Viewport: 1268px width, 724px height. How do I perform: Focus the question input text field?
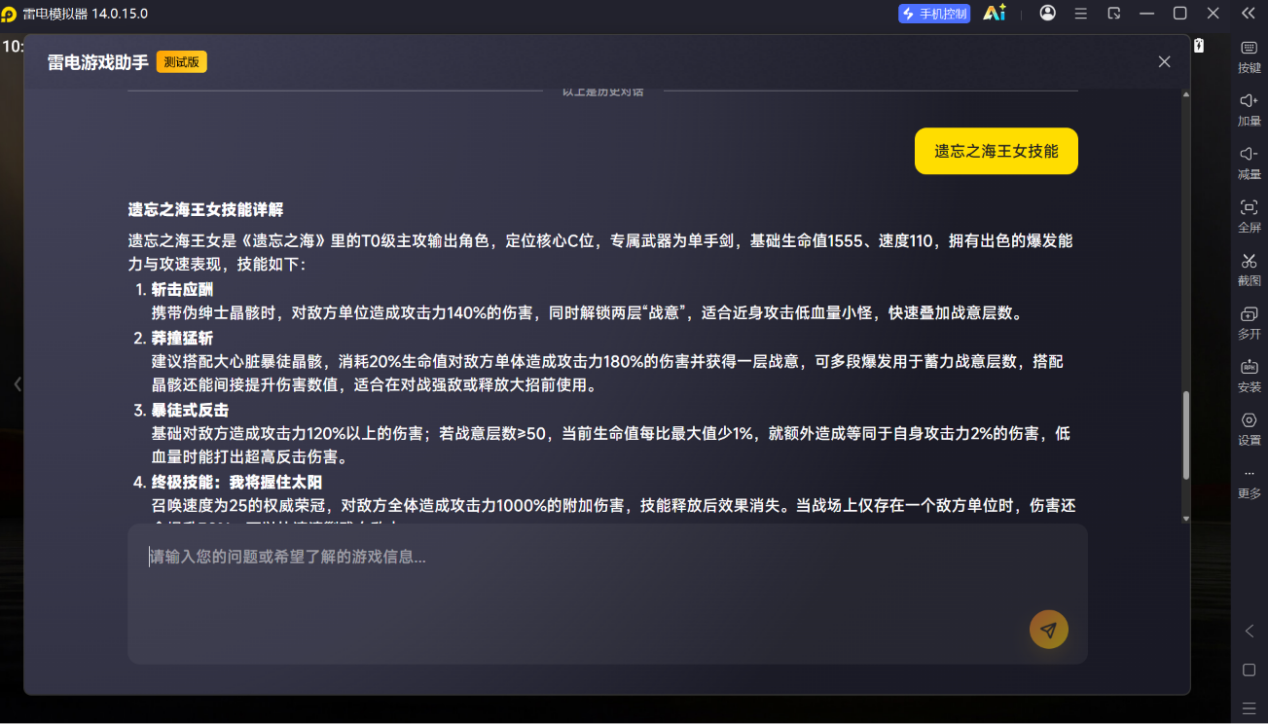(607, 594)
